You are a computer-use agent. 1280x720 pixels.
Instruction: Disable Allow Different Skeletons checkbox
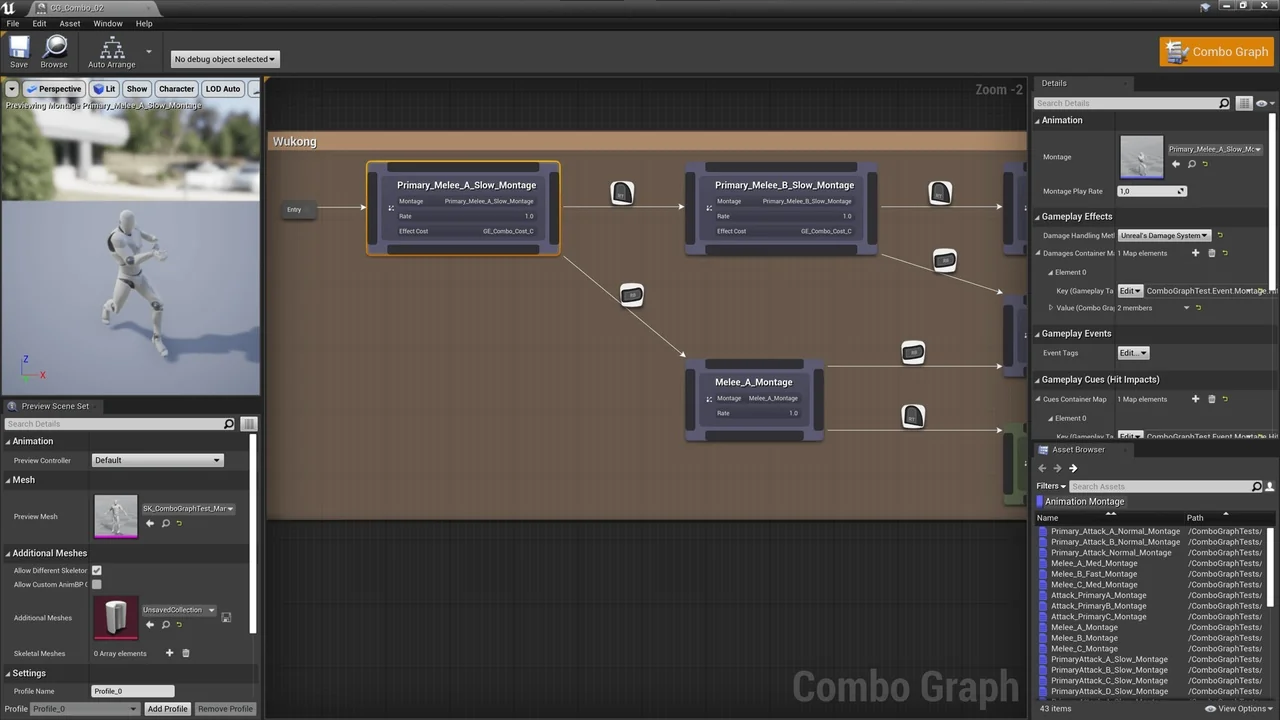coord(96,570)
